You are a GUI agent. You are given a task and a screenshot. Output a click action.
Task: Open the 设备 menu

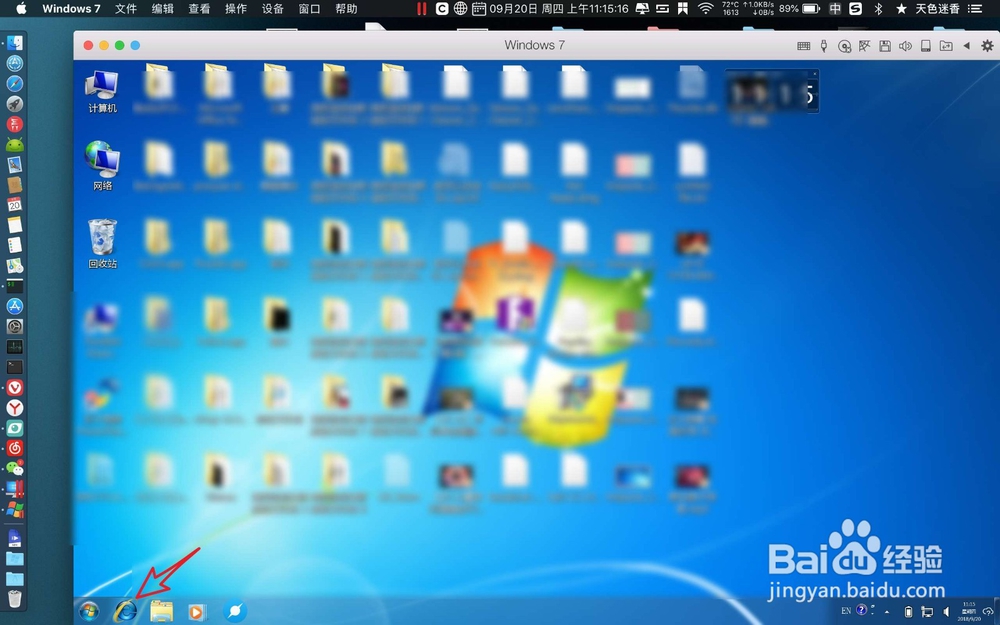(x=273, y=9)
